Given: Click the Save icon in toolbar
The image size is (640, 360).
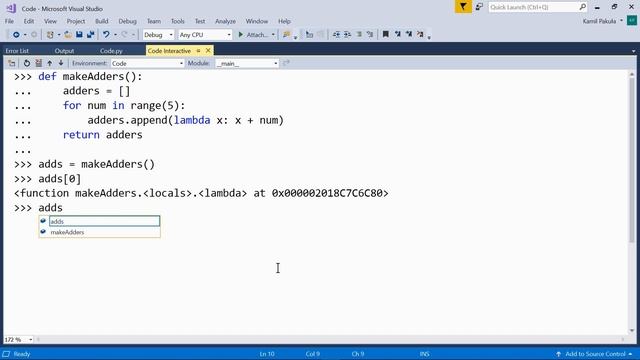Looking at the screenshot, I should [x=79, y=35].
